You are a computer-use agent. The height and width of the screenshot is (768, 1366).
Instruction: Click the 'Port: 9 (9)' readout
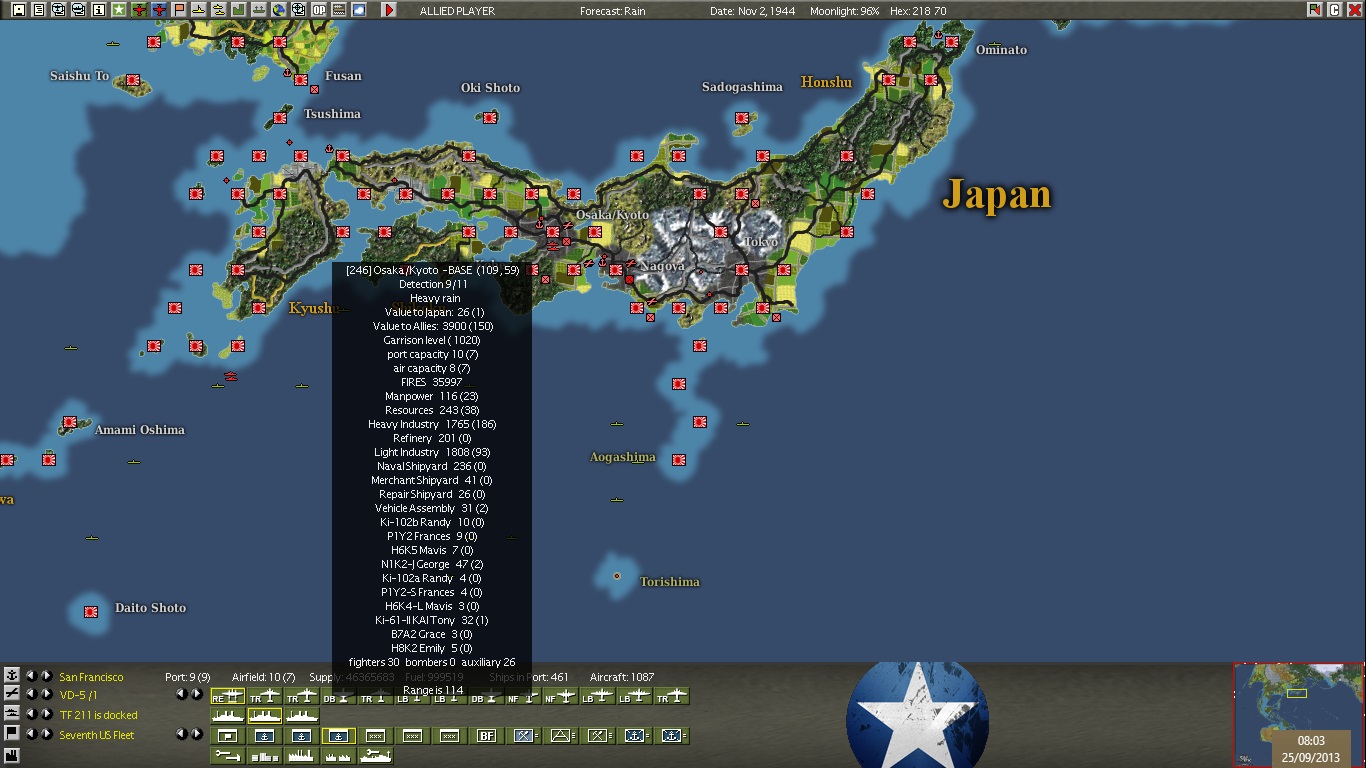(x=188, y=677)
